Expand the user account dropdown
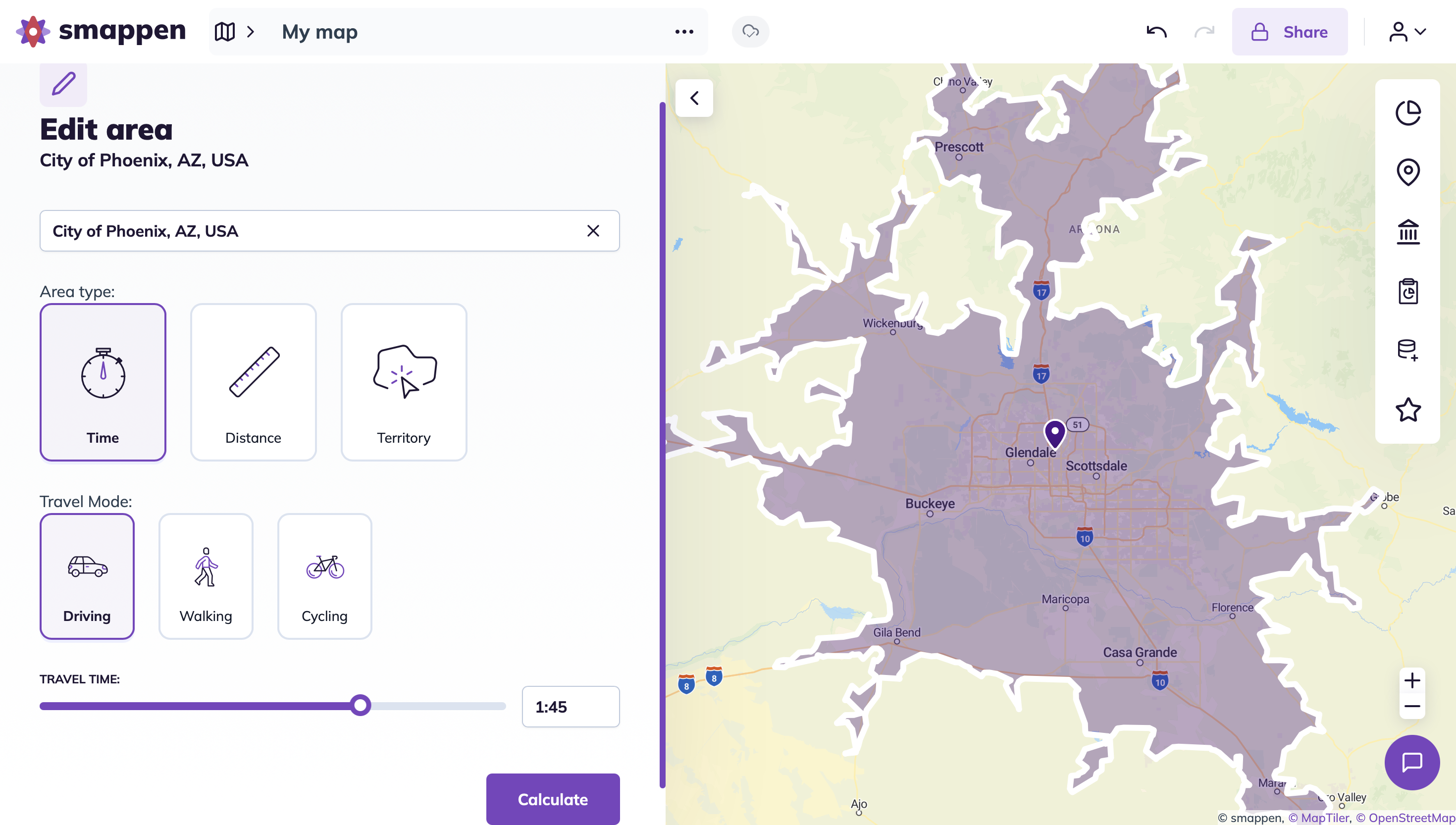Viewport: 1456px width, 825px height. tap(1407, 32)
